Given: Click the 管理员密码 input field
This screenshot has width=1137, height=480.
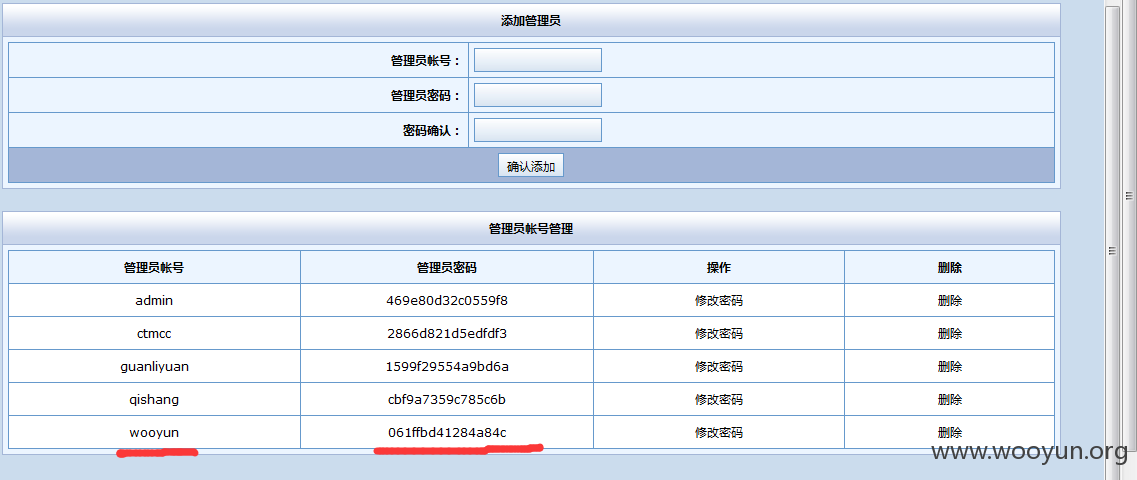Looking at the screenshot, I should 537,95.
